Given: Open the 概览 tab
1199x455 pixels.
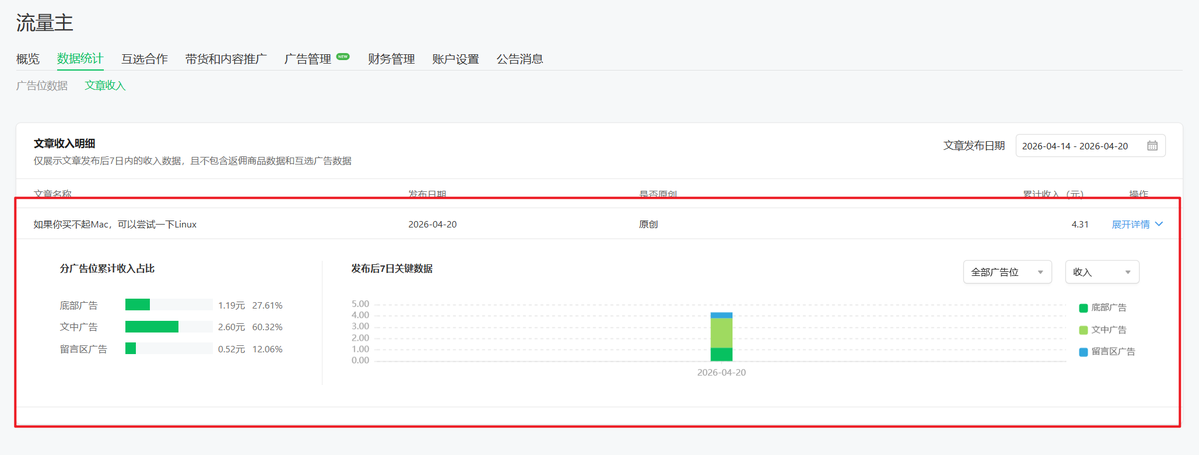Looking at the screenshot, I should point(28,59).
